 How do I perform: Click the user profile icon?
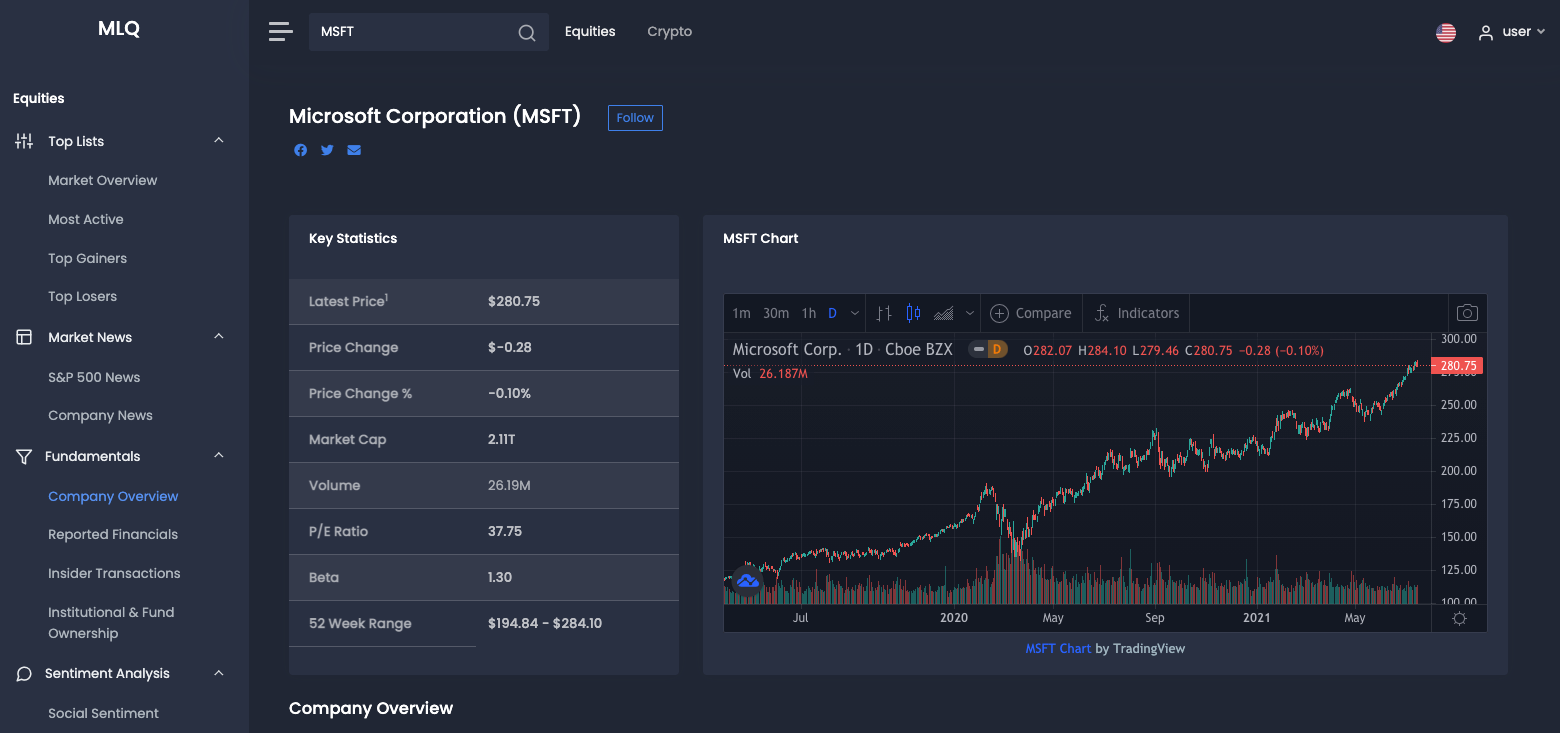[x=1486, y=33]
